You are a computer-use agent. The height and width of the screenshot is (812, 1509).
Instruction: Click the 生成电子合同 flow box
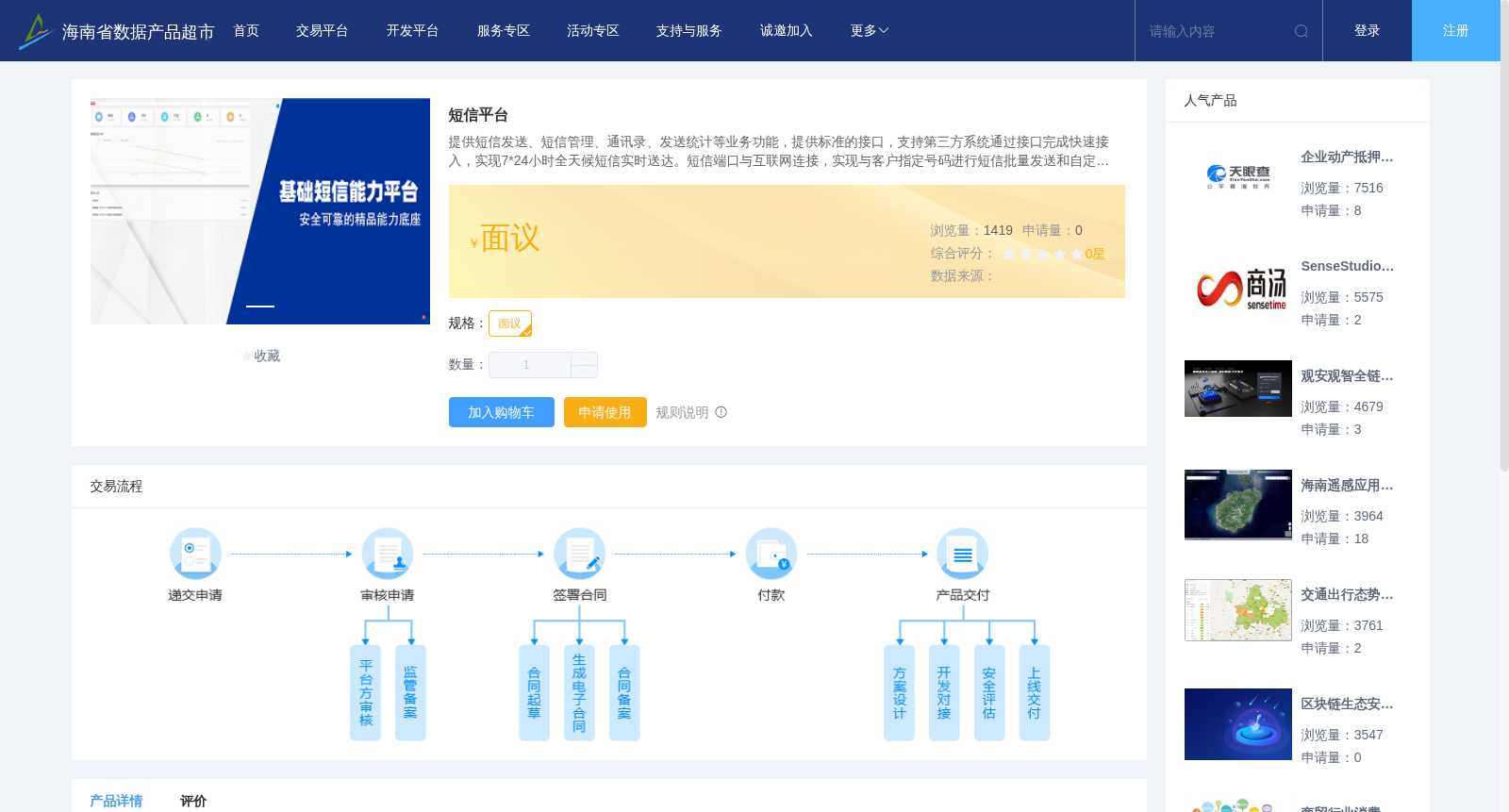pos(579,693)
